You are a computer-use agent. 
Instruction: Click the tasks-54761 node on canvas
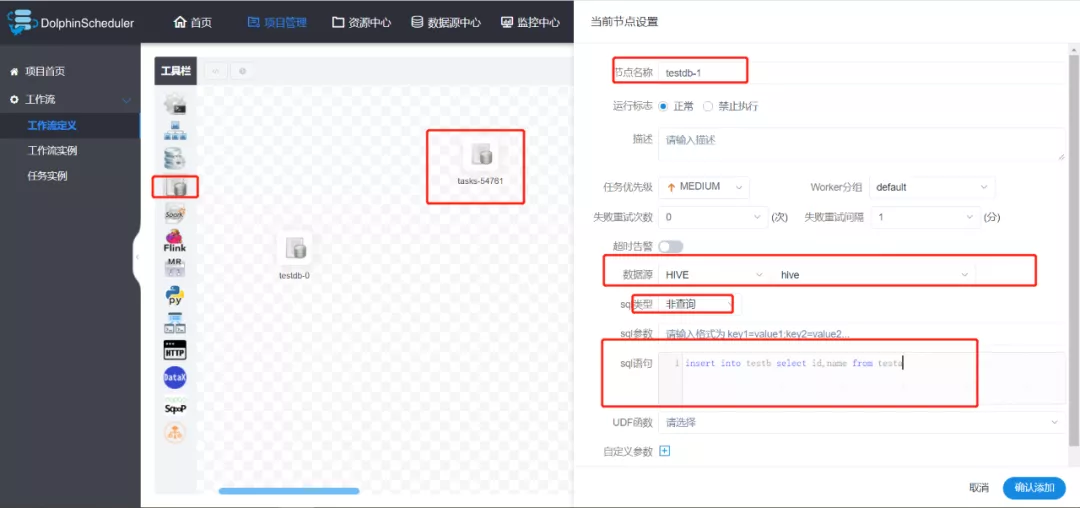coord(481,156)
